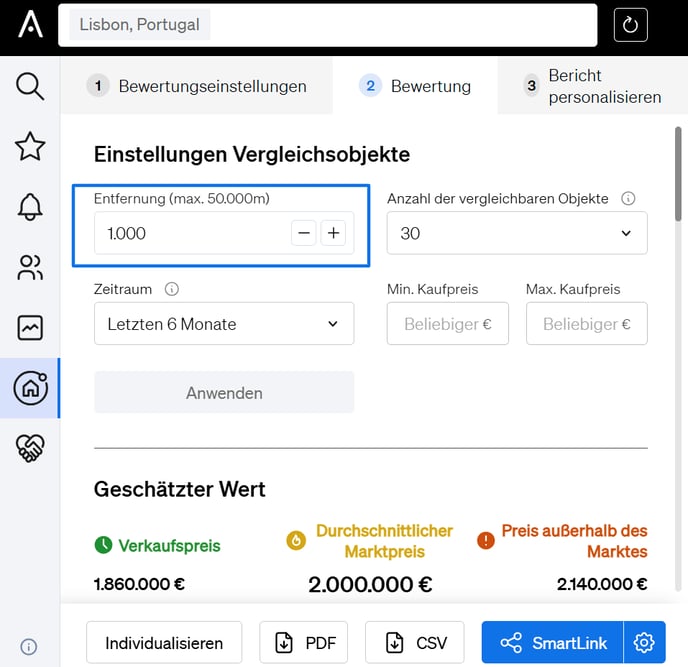Open contacts people icon in sidebar
The image size is (688, 667).
[x=30, y=267]
